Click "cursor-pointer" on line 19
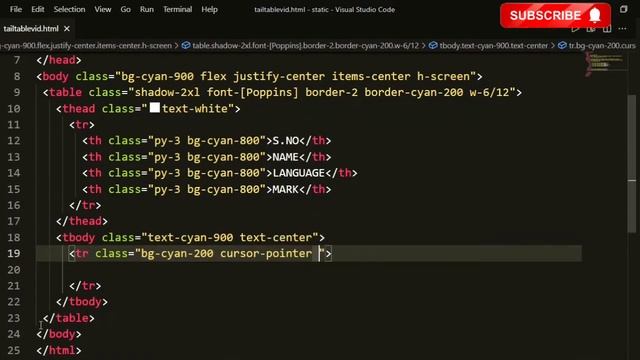This screenshot has height=360, width=640. 266,253
